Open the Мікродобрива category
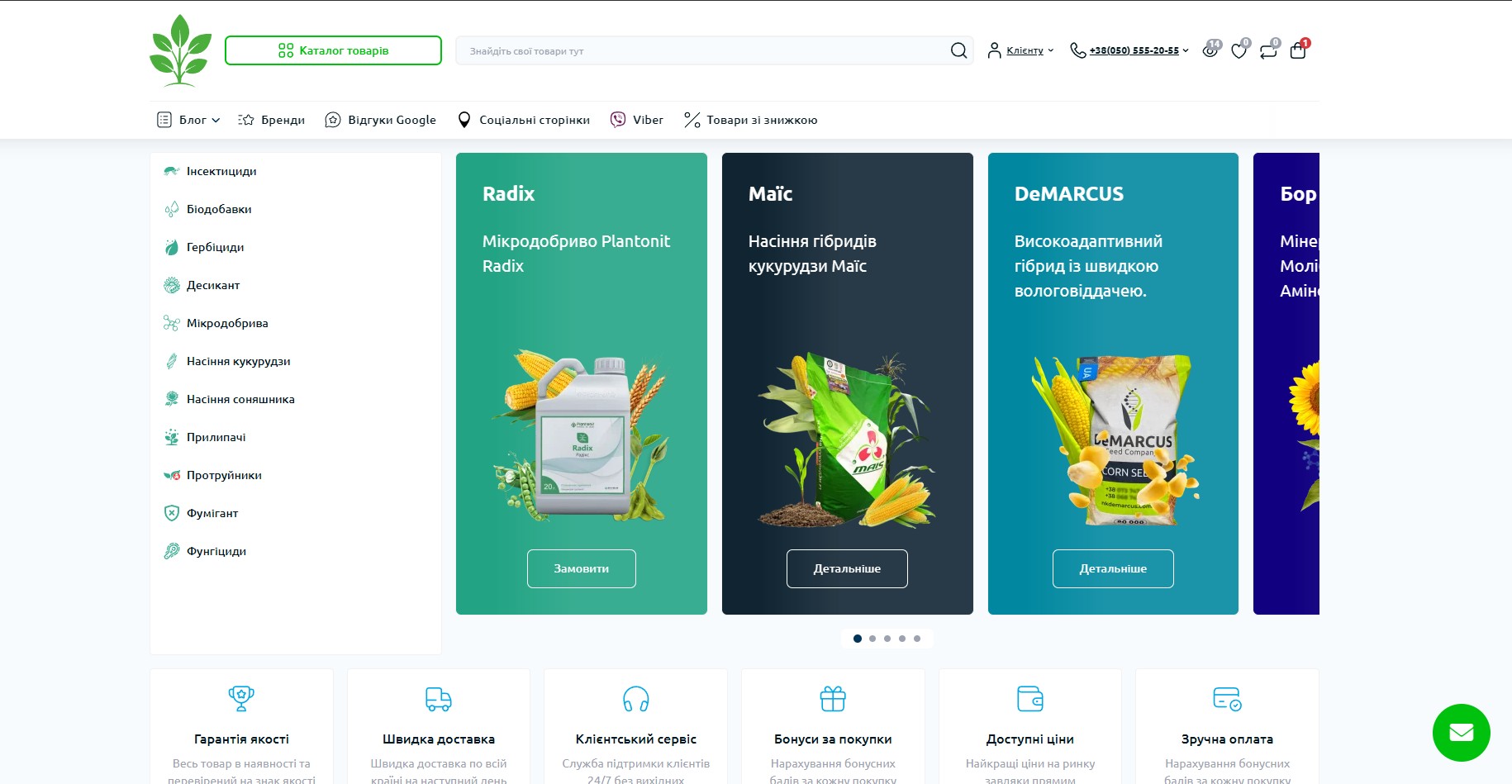Screen dimensions: 1512x784 (x=227, y=323)
